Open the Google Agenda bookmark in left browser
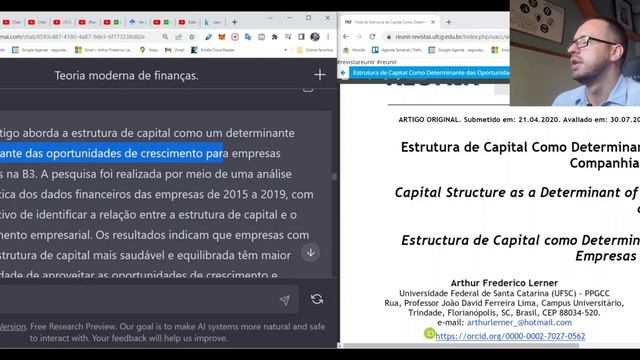Screen dimensions: 640x360 [40, 50]
